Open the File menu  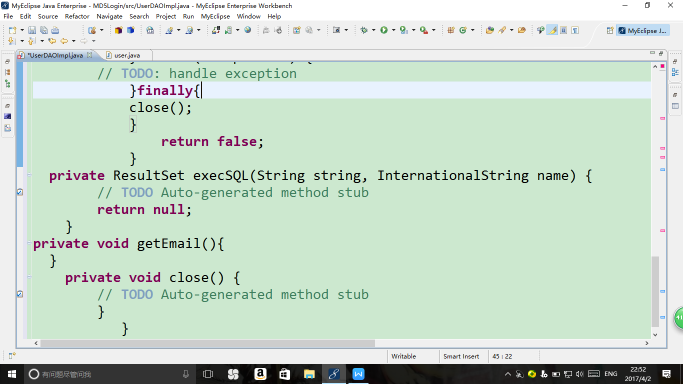click(8, 17)
